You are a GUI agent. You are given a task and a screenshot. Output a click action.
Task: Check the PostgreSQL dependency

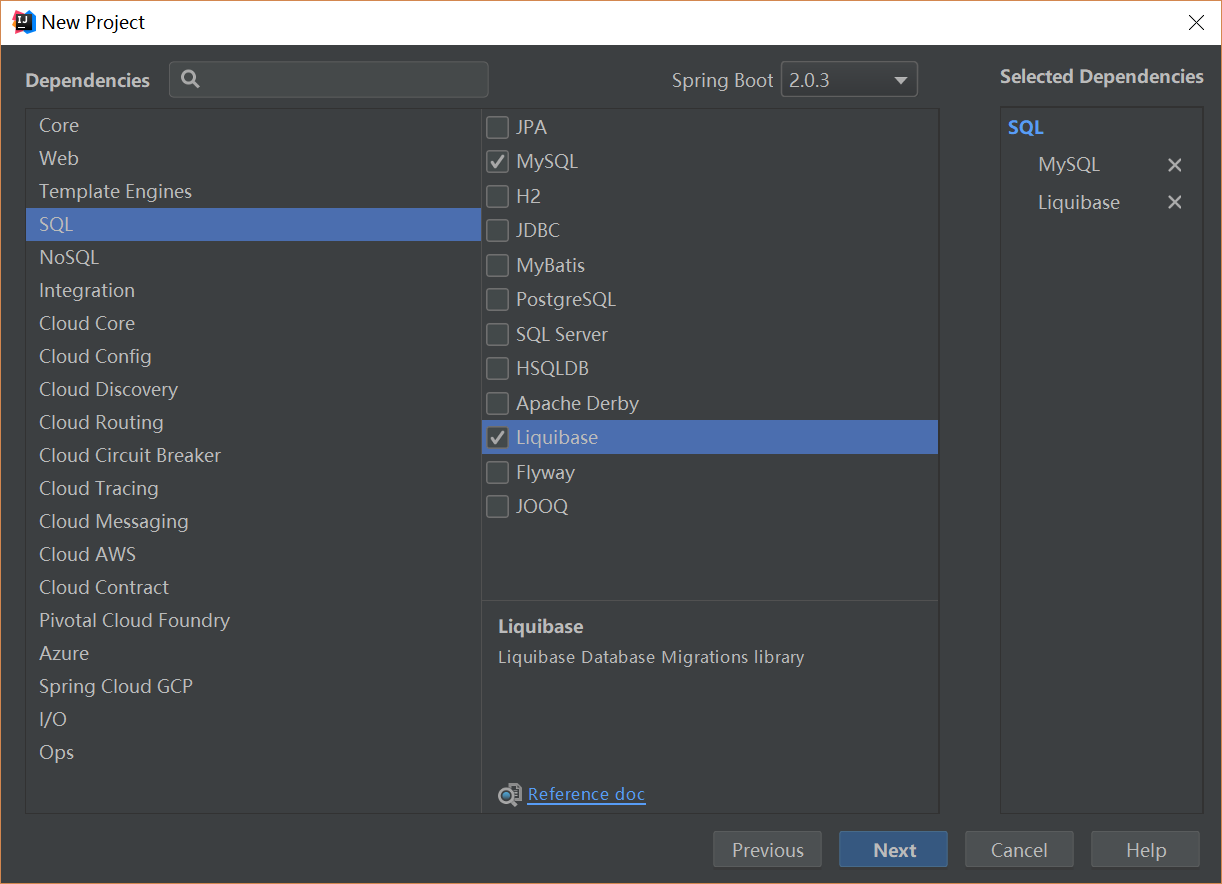point(497,300)
